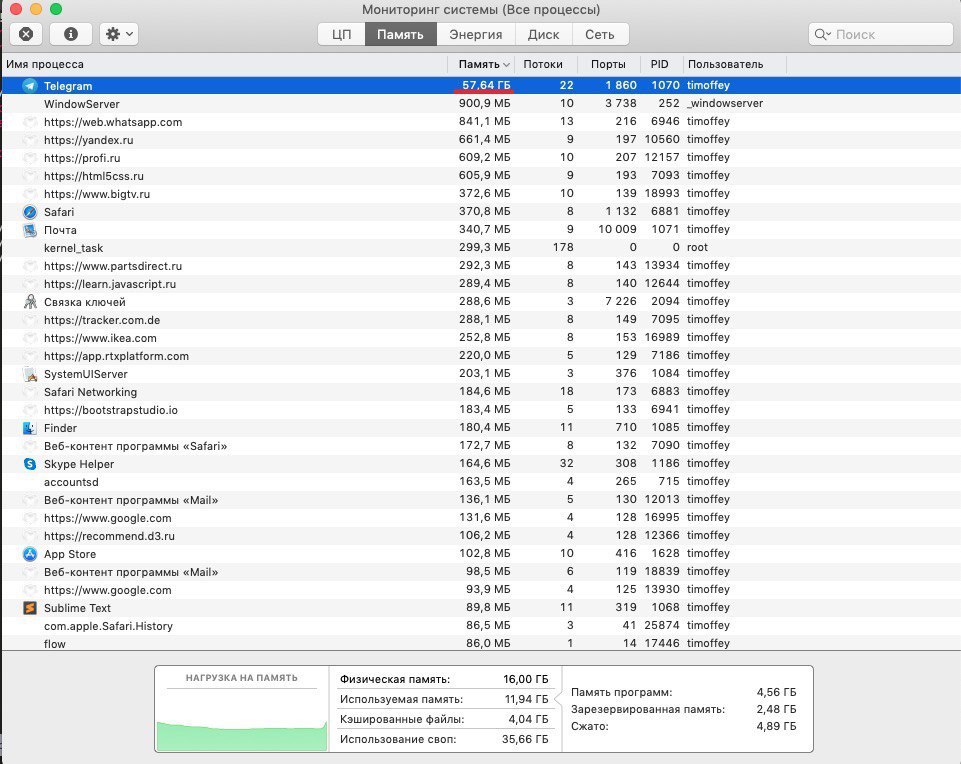The image size is (961, 764).
Task: Click the app.rtxplatform.com shield icon
Action: [x=29, y=356]
